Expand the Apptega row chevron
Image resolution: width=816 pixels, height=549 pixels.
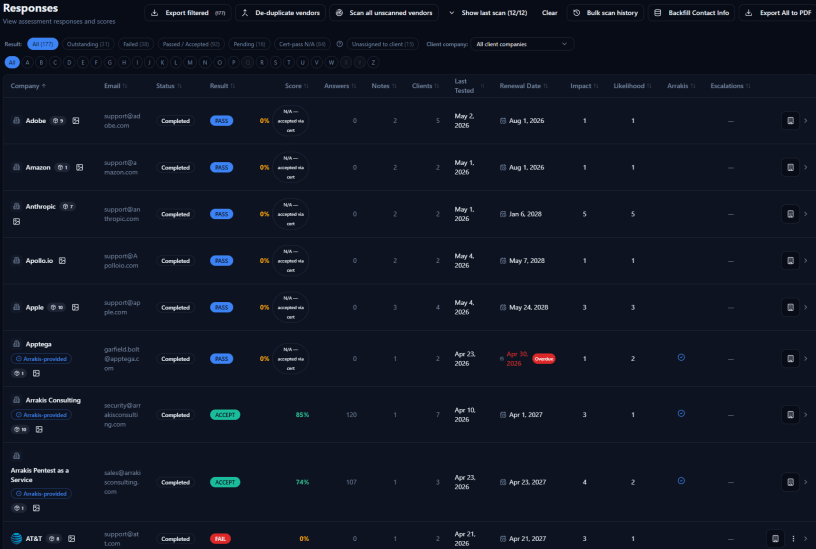point(806,359)
